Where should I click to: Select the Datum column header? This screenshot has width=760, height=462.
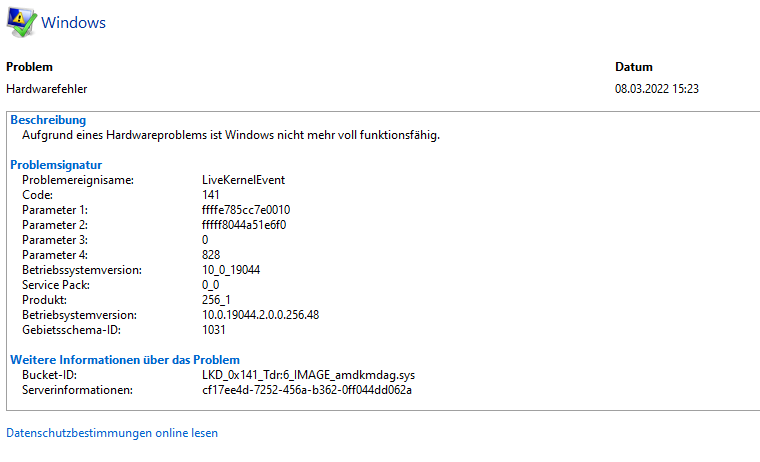click(x=633, y=67)
